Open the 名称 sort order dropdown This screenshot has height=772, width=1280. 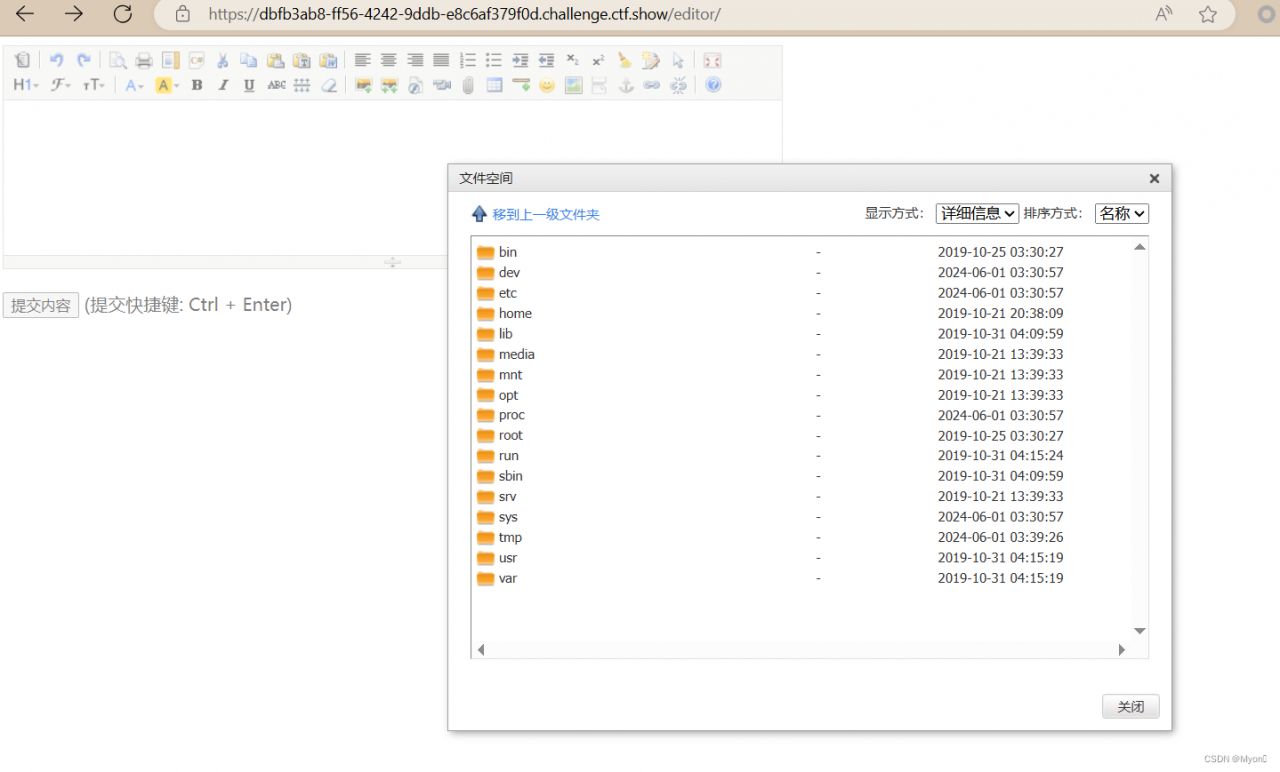[1121, 213]
